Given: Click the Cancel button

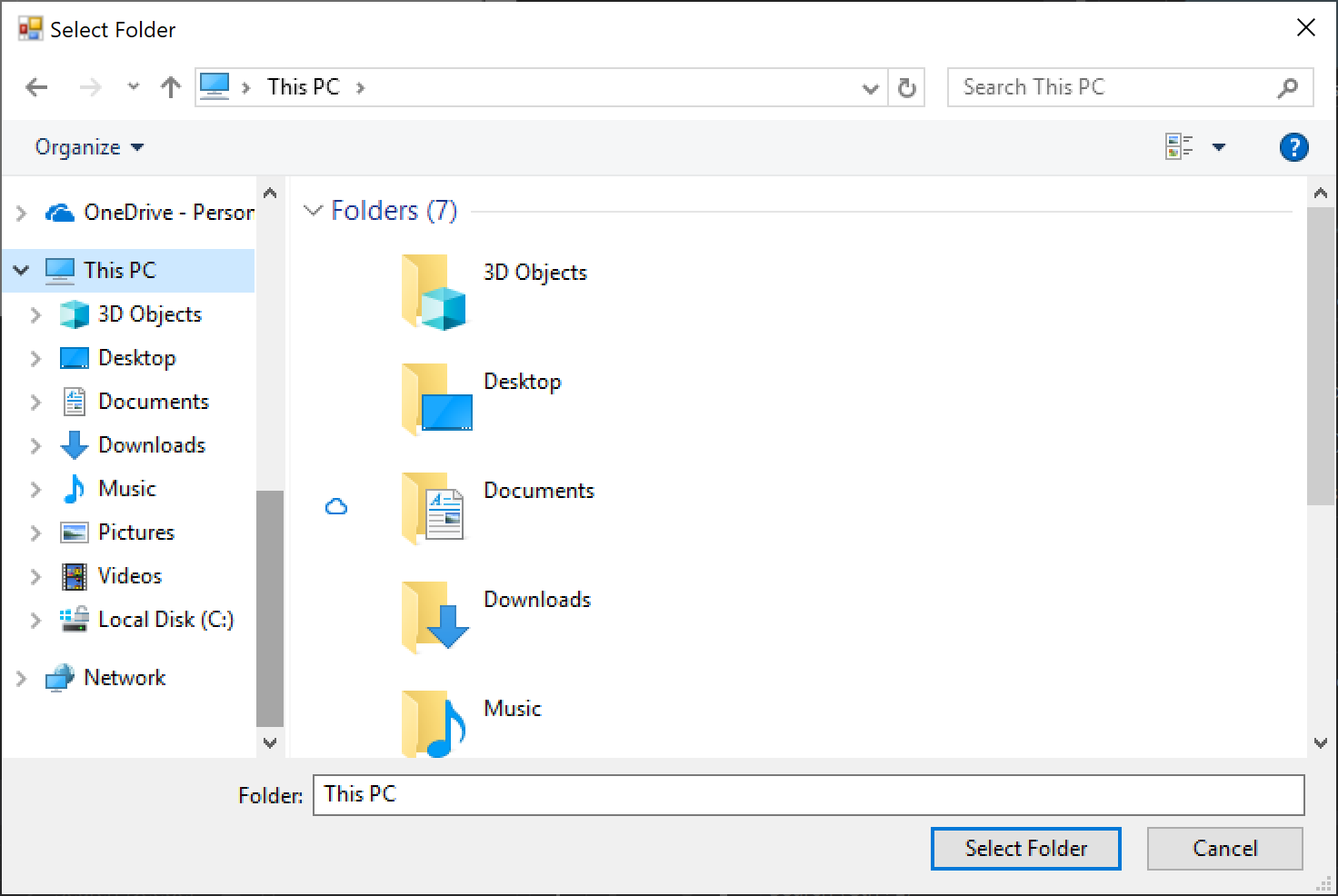Looking at the screenshot, I should (1224, 848).
